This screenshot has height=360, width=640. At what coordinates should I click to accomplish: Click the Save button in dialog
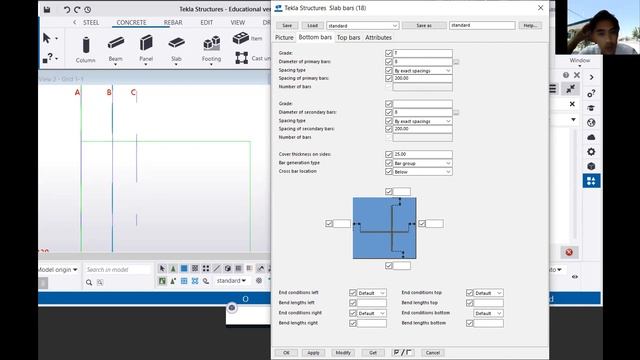[287, 25]
